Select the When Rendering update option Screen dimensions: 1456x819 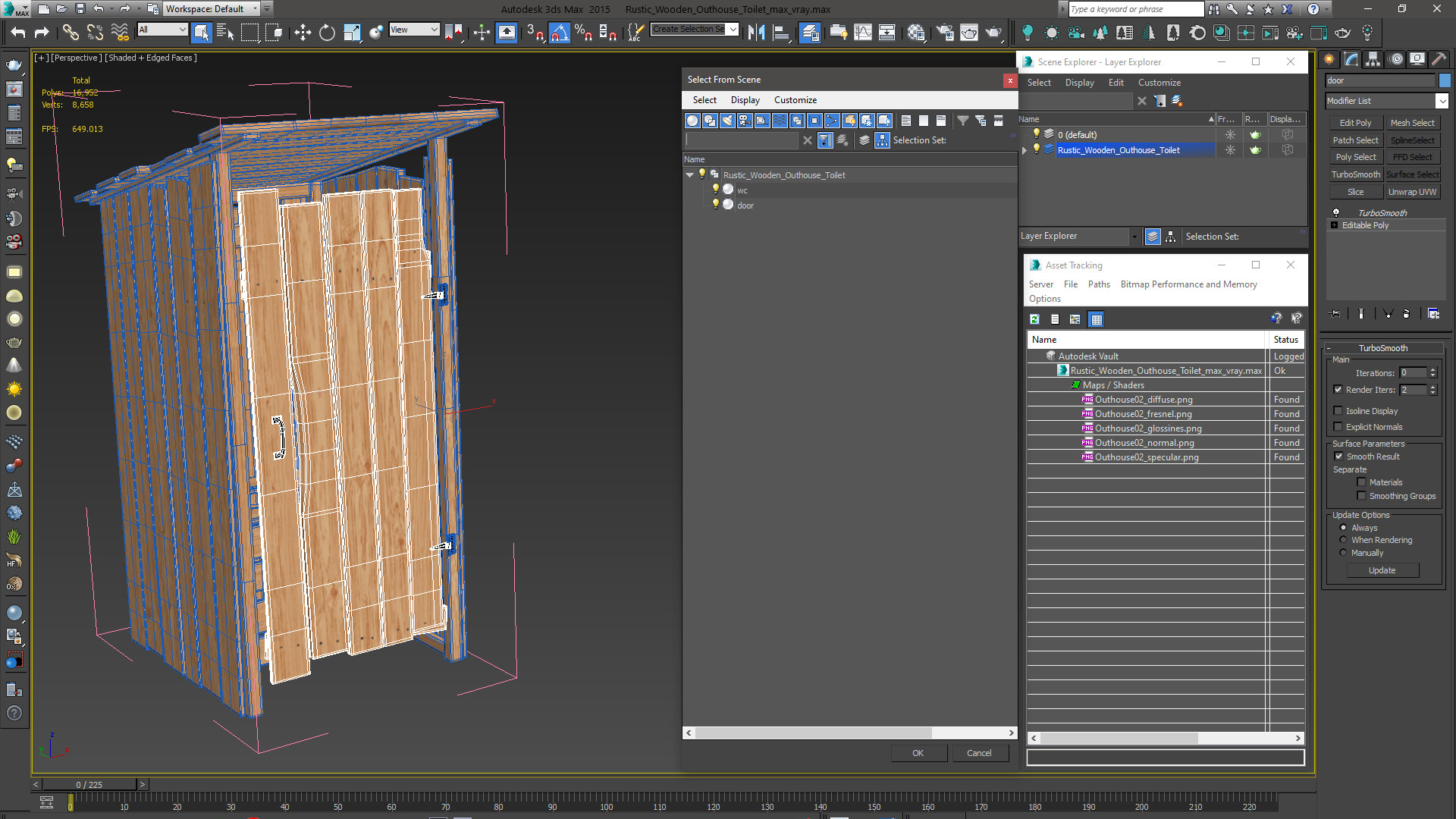point(1344,540)
